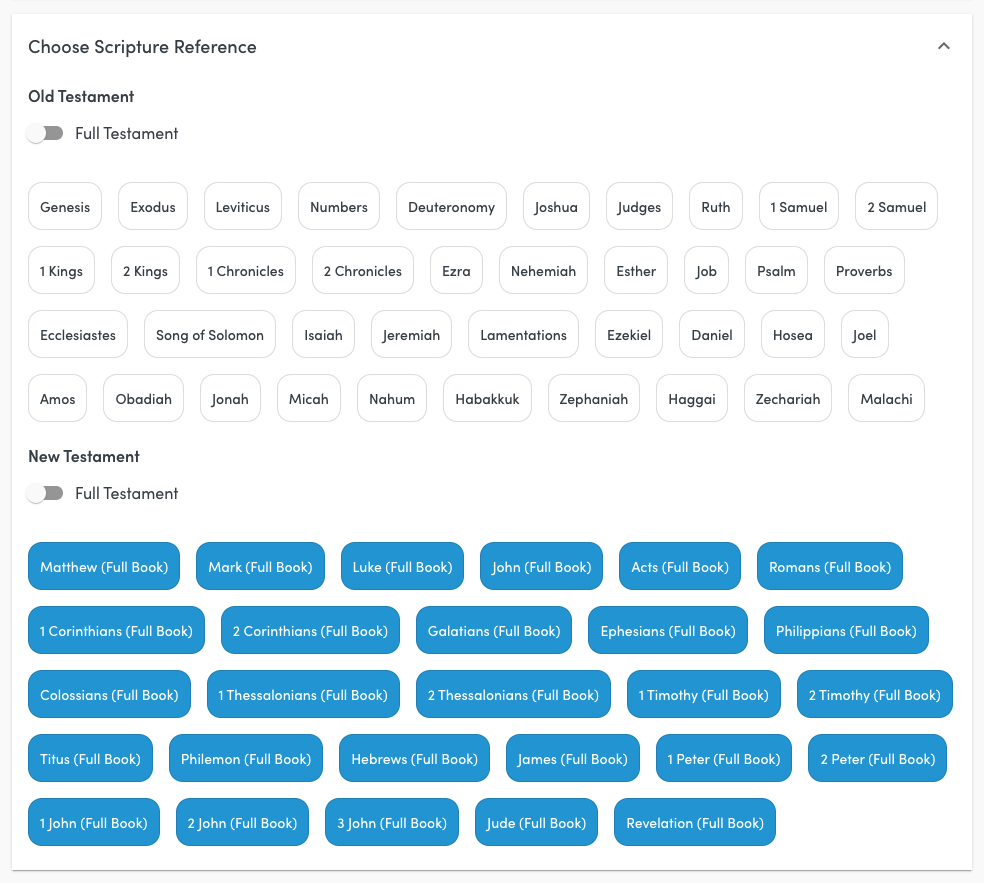Deselect Mark (Full Book)
Image resolution: width=984 pixels, height=883 pixels.
coord(260,567)
